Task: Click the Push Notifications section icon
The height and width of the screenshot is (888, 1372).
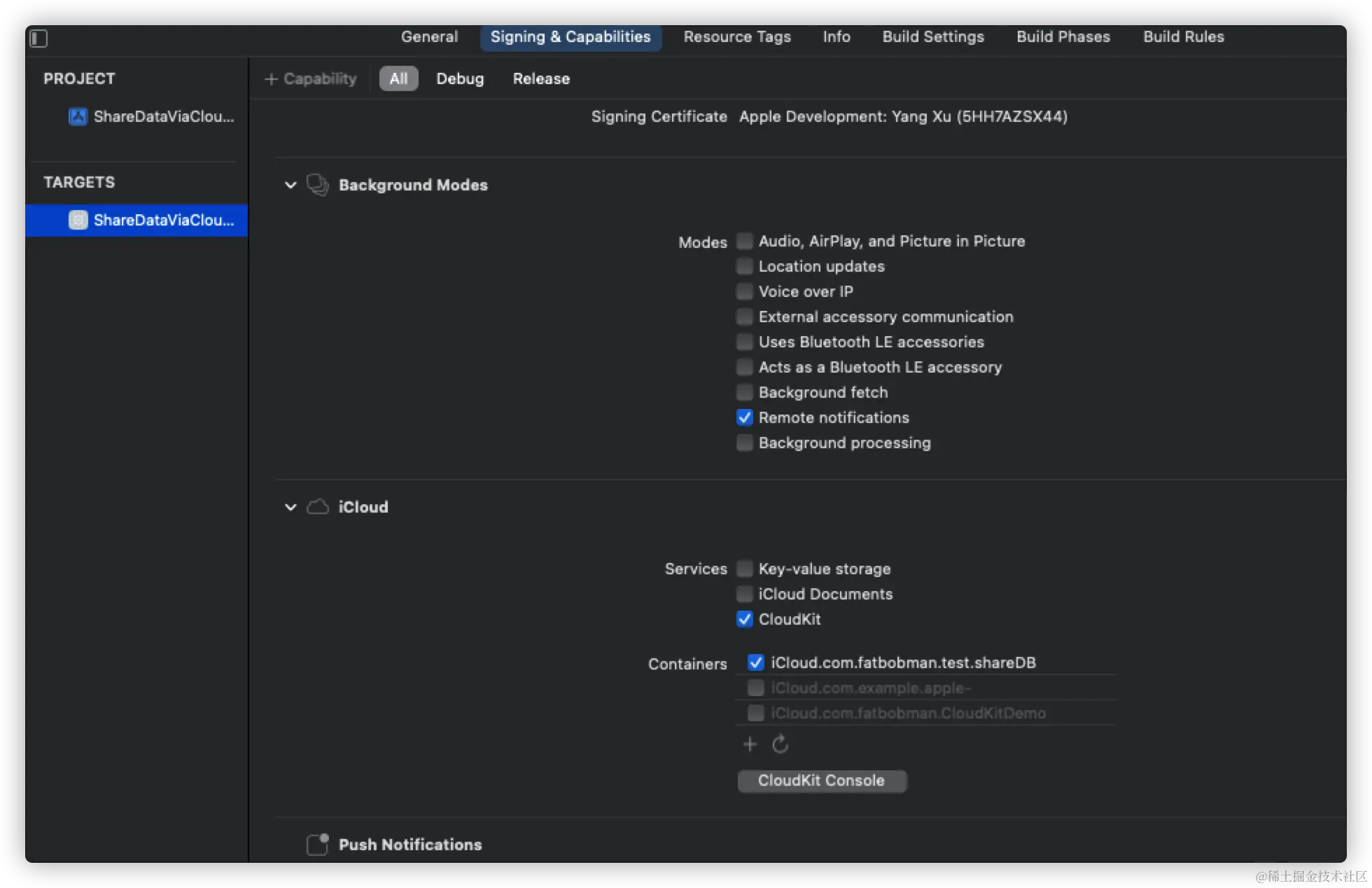Action: pyautogui.click(x=317, y=845)
